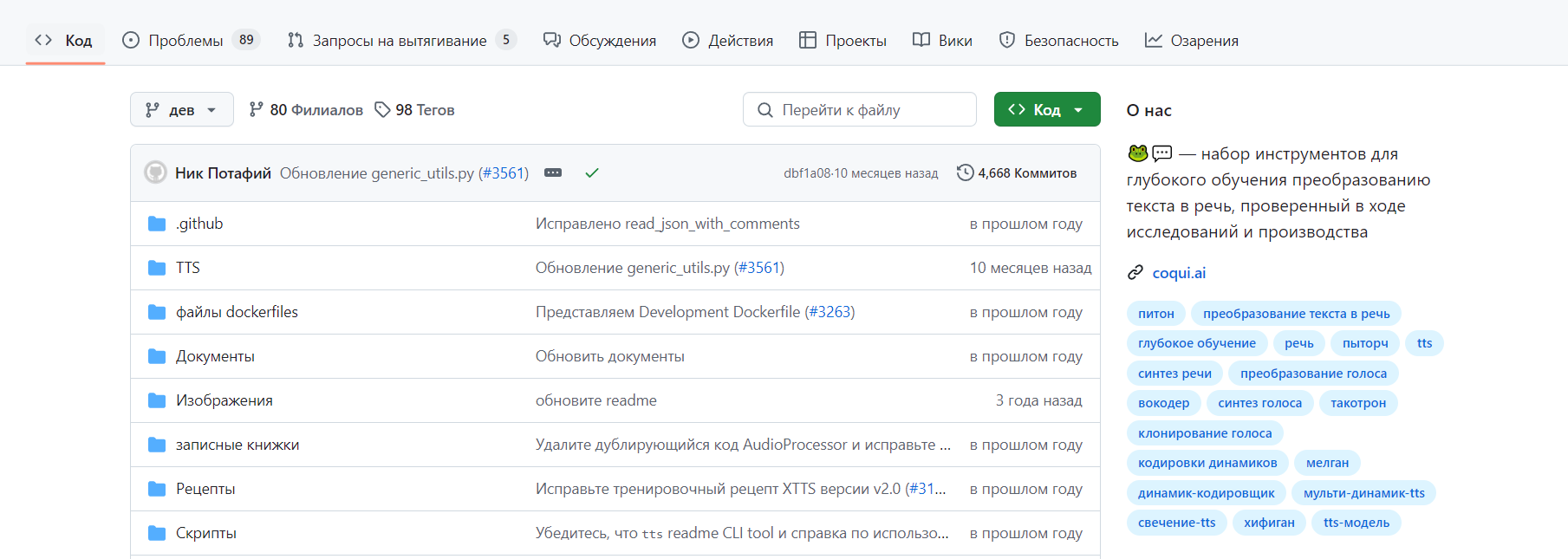Image resolution: width=1568 pixels, height=559 pixels.
Task: Click the green commit status checkmark
Action: pos(592,172)
